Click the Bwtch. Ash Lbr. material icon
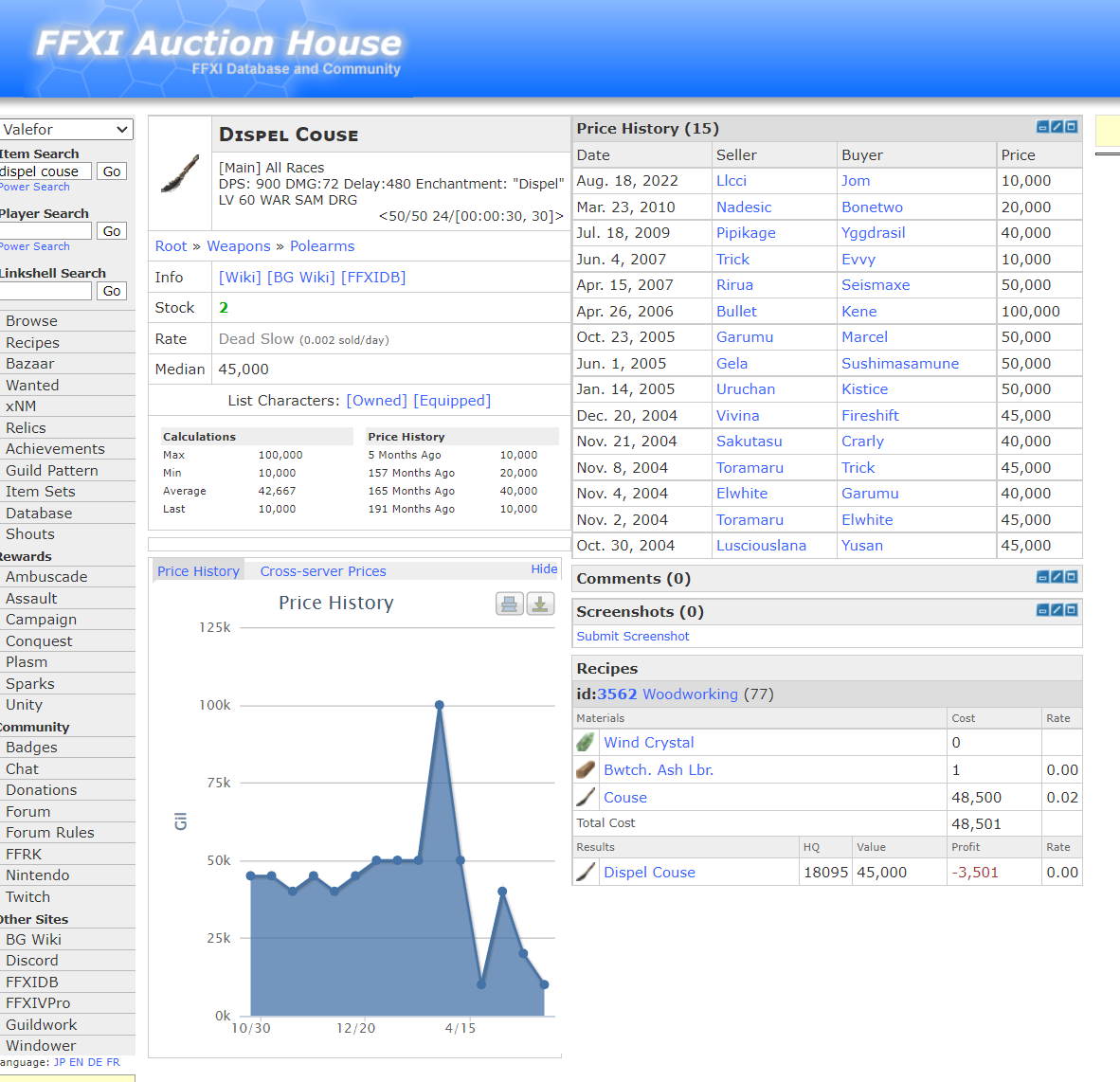The height and width of the screenshot is (1082, 1120). pyautogui.click(x=585, y=769)
